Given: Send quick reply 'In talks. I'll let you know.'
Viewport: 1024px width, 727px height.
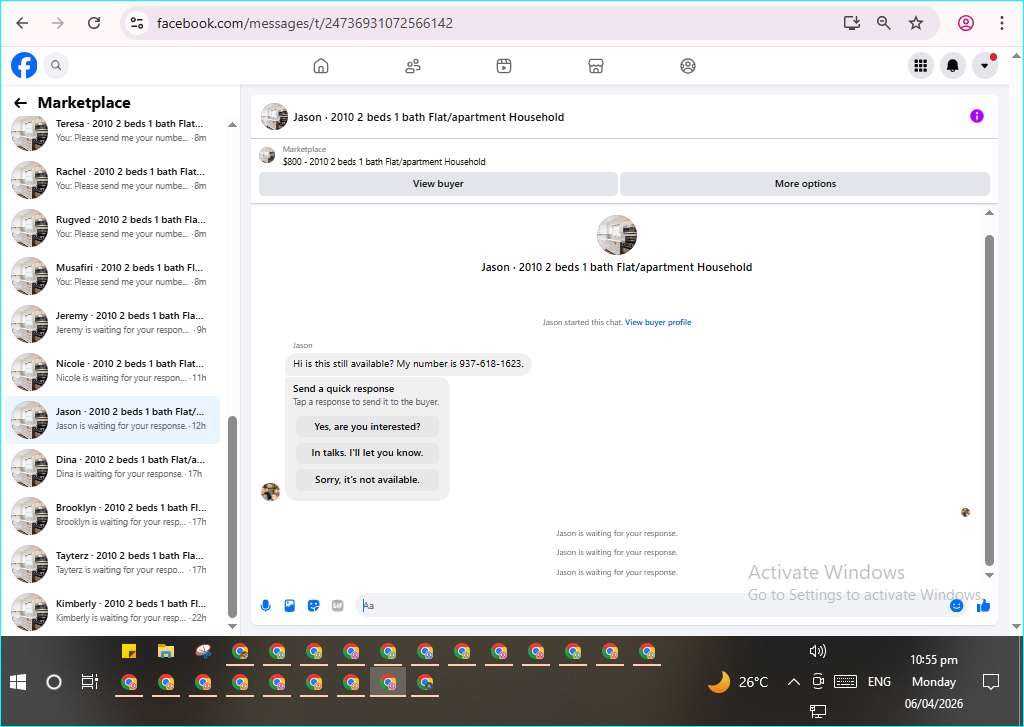Looking at the screenshot, I should [x=367, y=453].
